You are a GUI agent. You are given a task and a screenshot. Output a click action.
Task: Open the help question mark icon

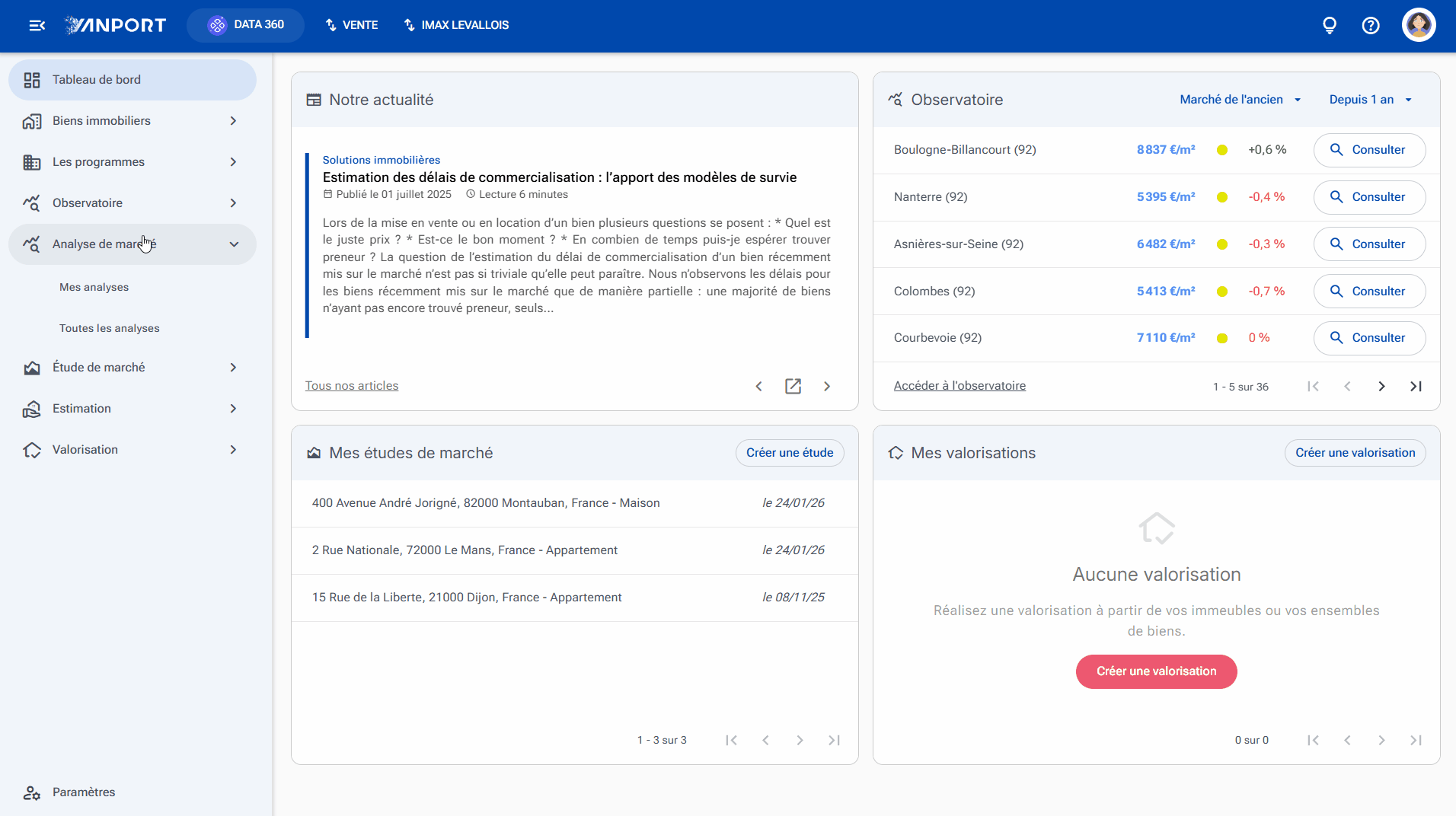click(1371, 25)
